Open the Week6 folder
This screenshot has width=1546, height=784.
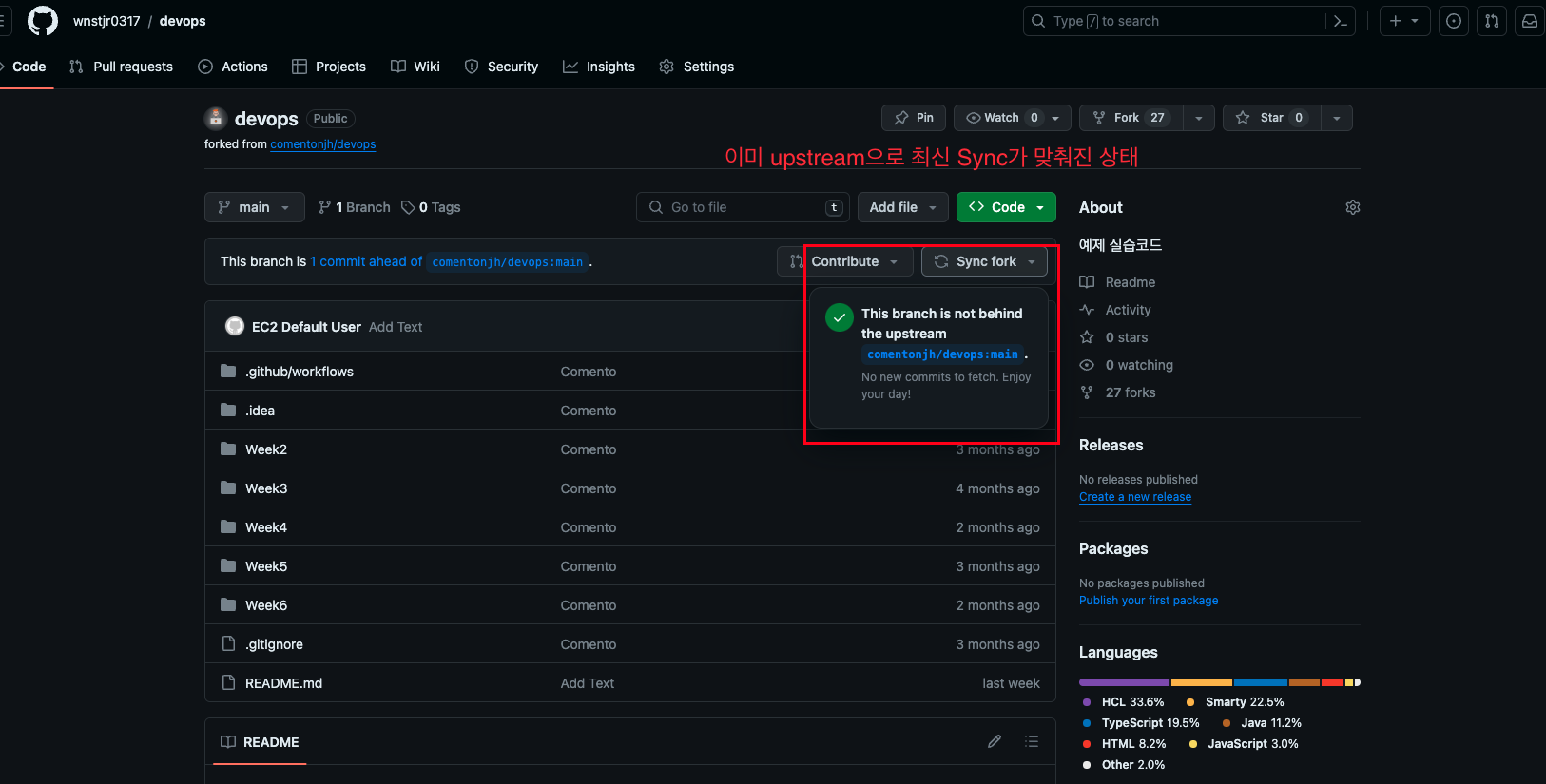(266, 605)
